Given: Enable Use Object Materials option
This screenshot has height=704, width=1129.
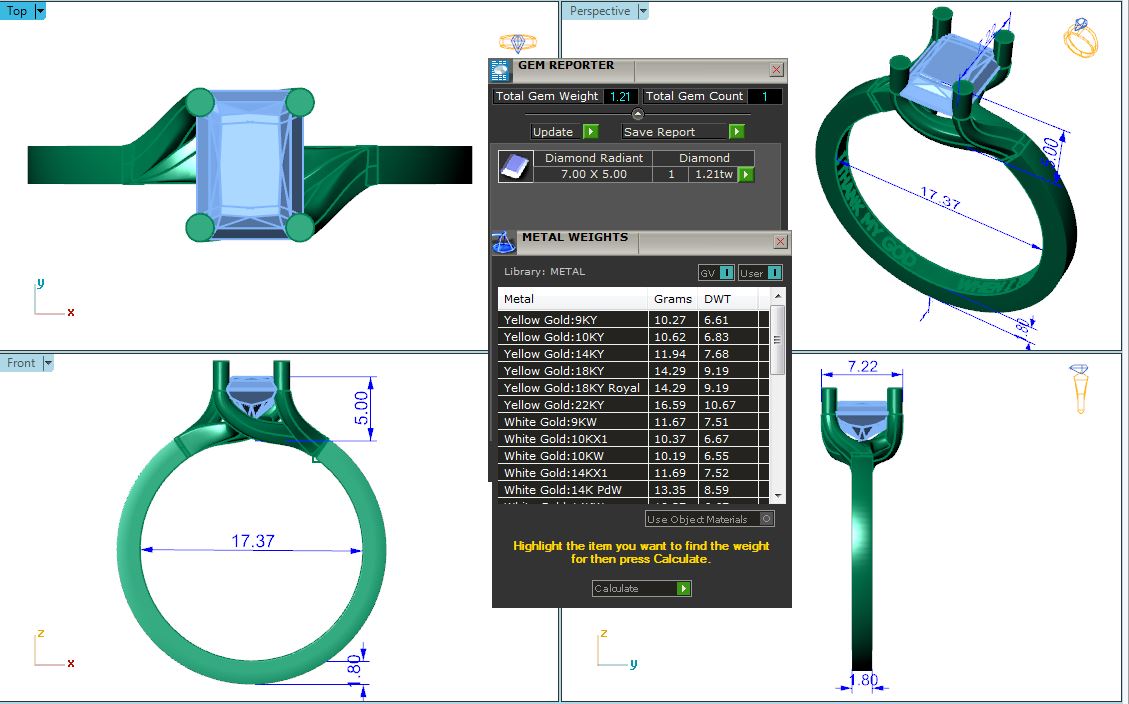Looking at the screenshot, I should pos(766,519).
